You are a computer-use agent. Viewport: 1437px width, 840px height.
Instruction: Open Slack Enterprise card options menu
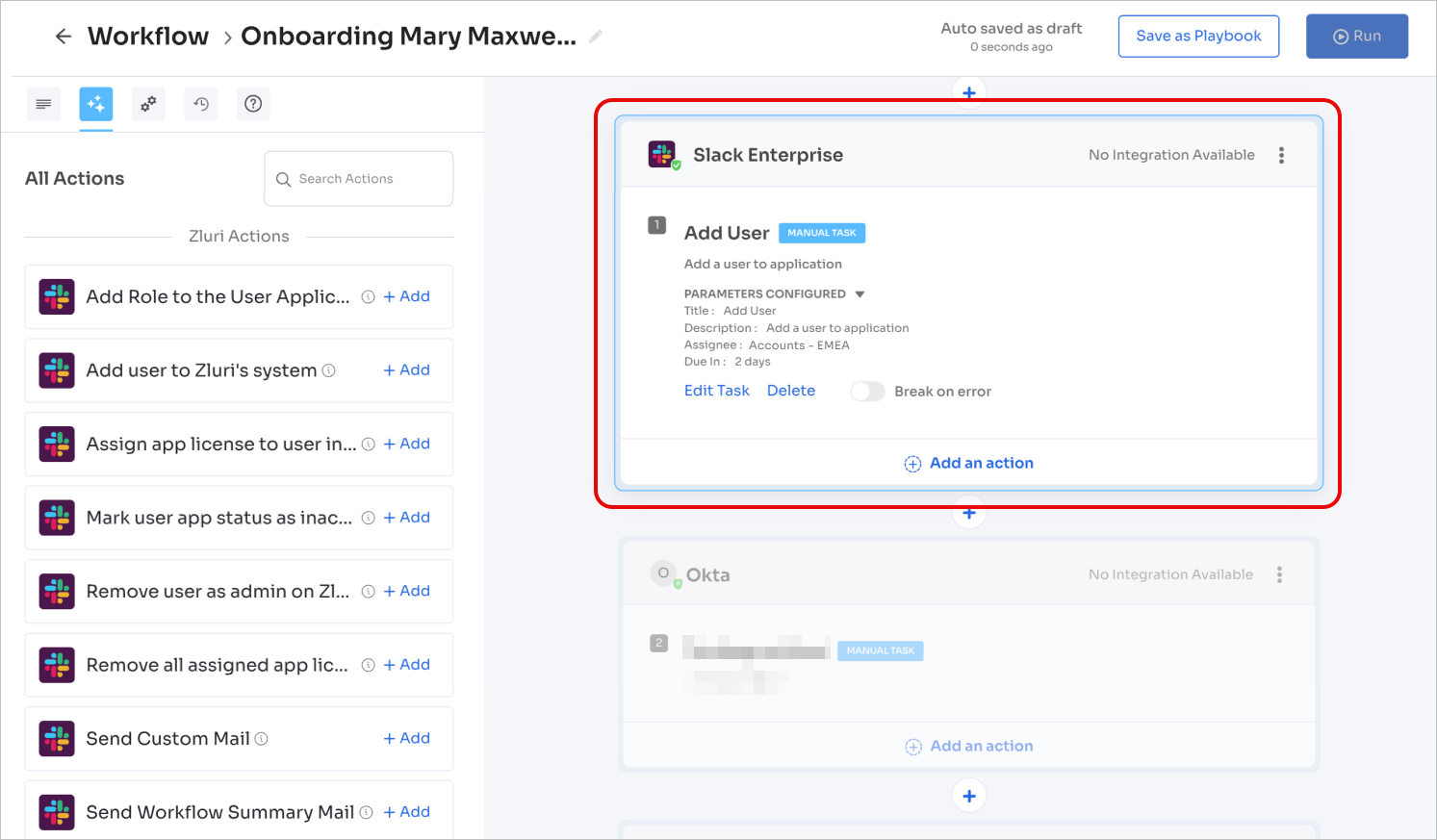(1281, 155)
